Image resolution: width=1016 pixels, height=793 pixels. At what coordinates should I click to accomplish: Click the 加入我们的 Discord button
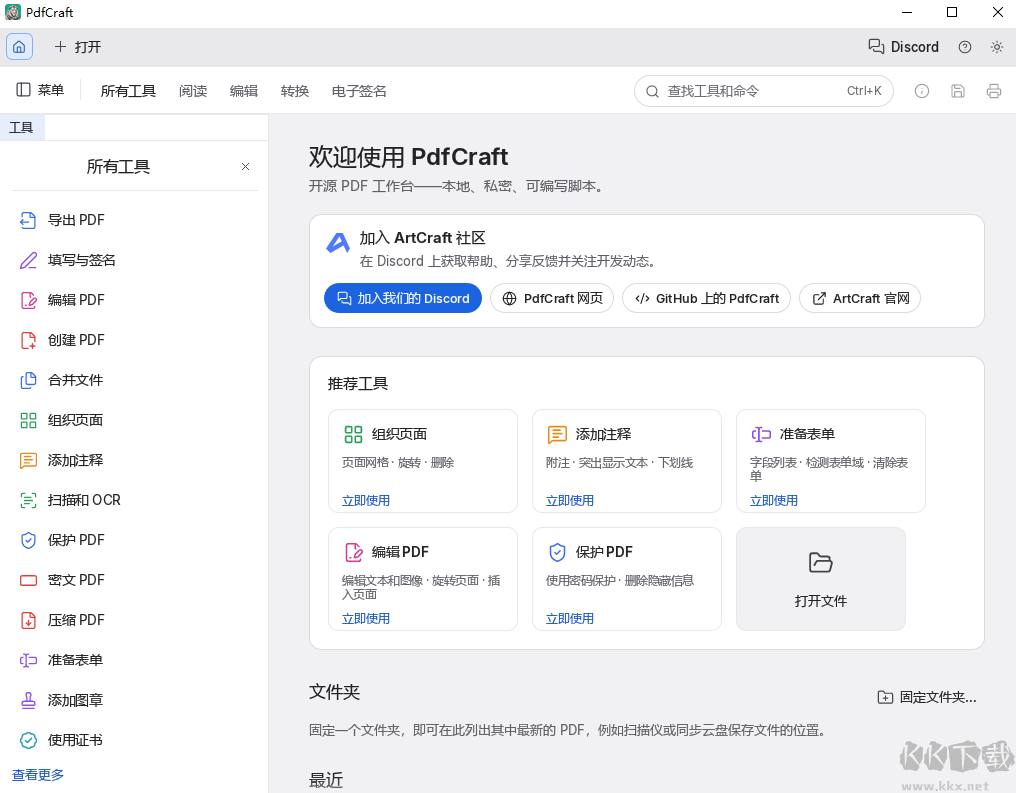tap(403, 298)
